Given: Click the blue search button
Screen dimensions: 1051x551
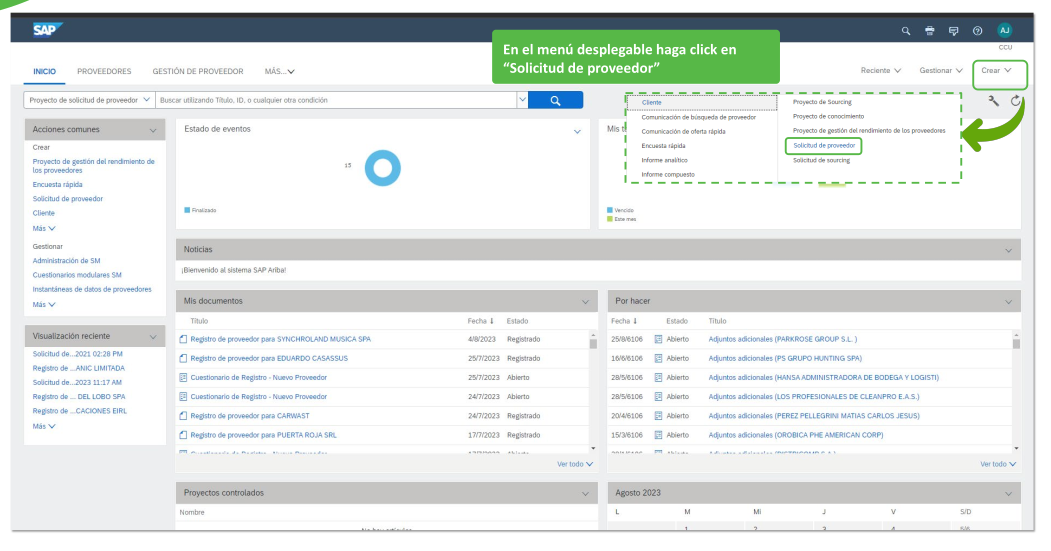Looking at the screenshot, I should point(555,101).
